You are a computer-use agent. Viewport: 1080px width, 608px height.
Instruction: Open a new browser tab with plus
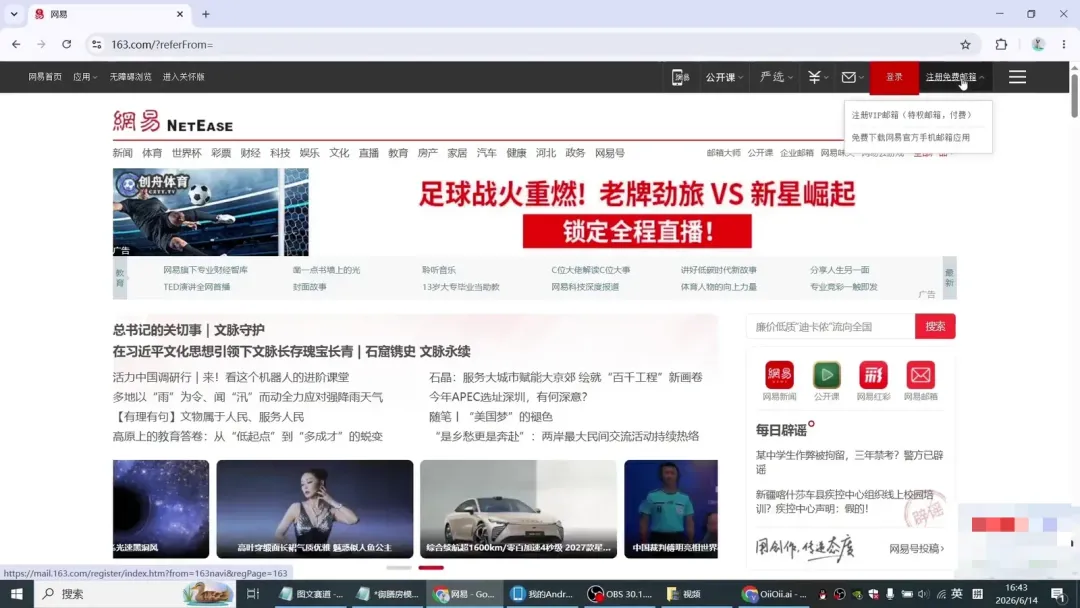tap(205, 14)
